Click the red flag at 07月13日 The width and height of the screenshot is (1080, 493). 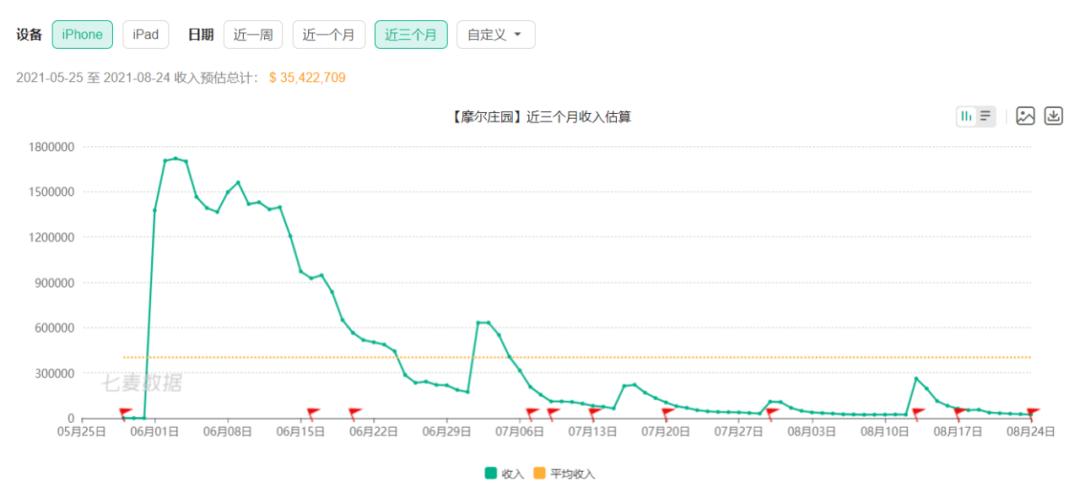[x=595, y=412]
